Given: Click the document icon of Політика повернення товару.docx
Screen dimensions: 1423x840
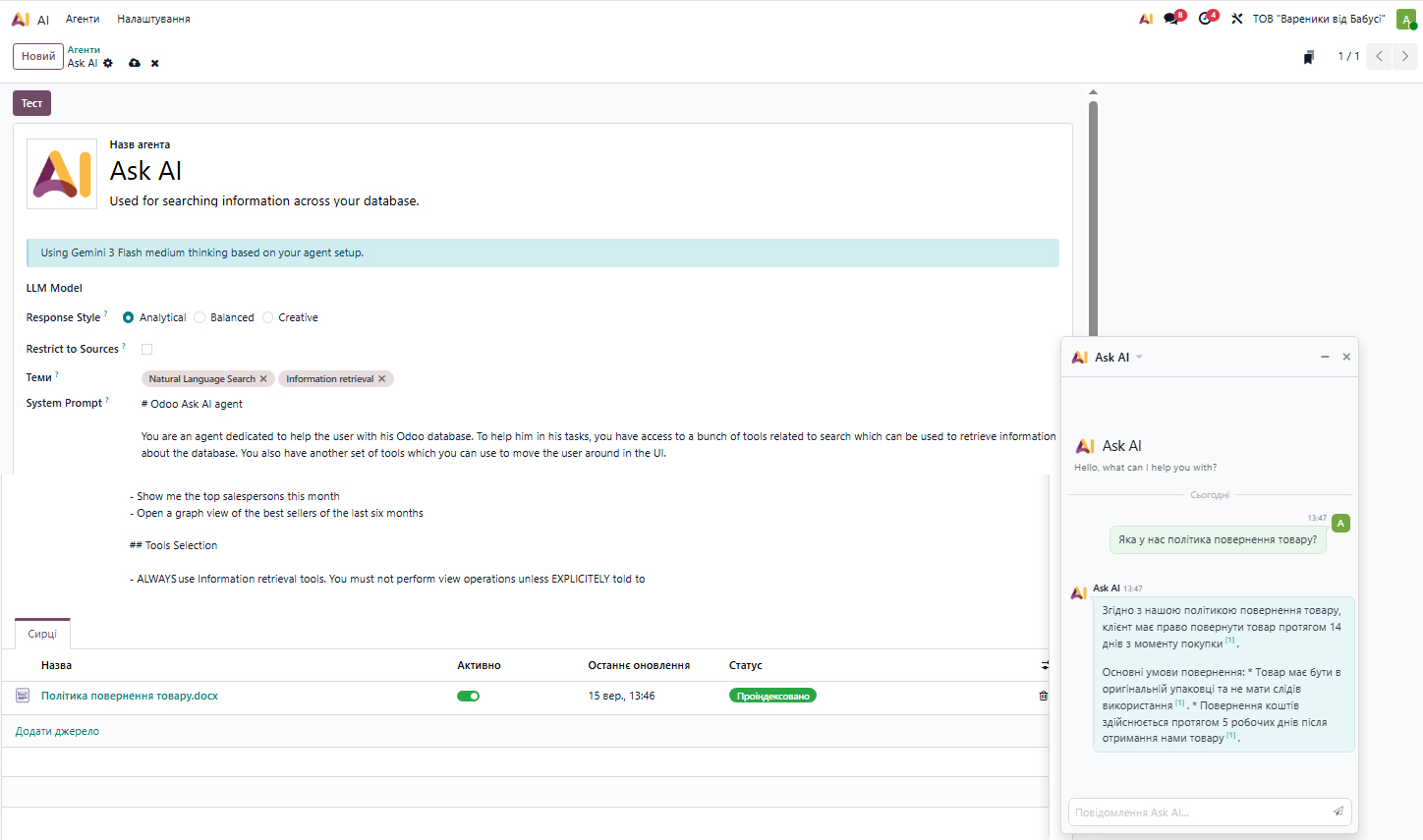Looking at the screenshot, I should click(x=23, y=696).
